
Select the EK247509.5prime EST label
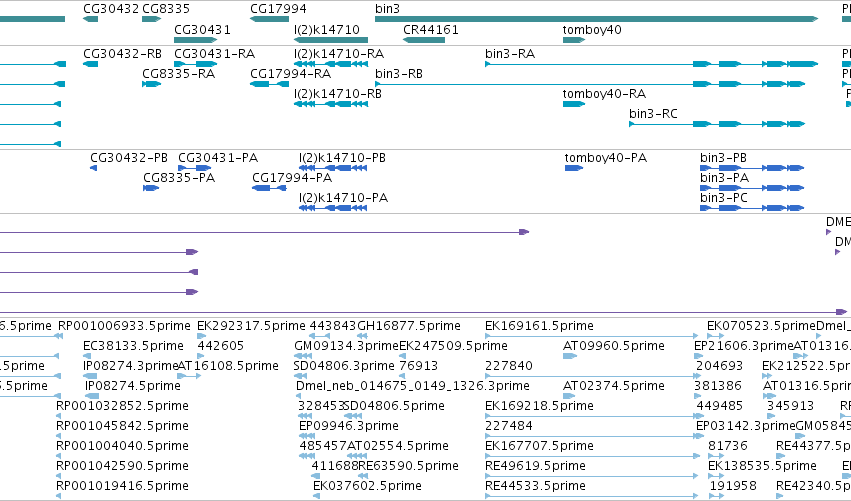(454, 346)
